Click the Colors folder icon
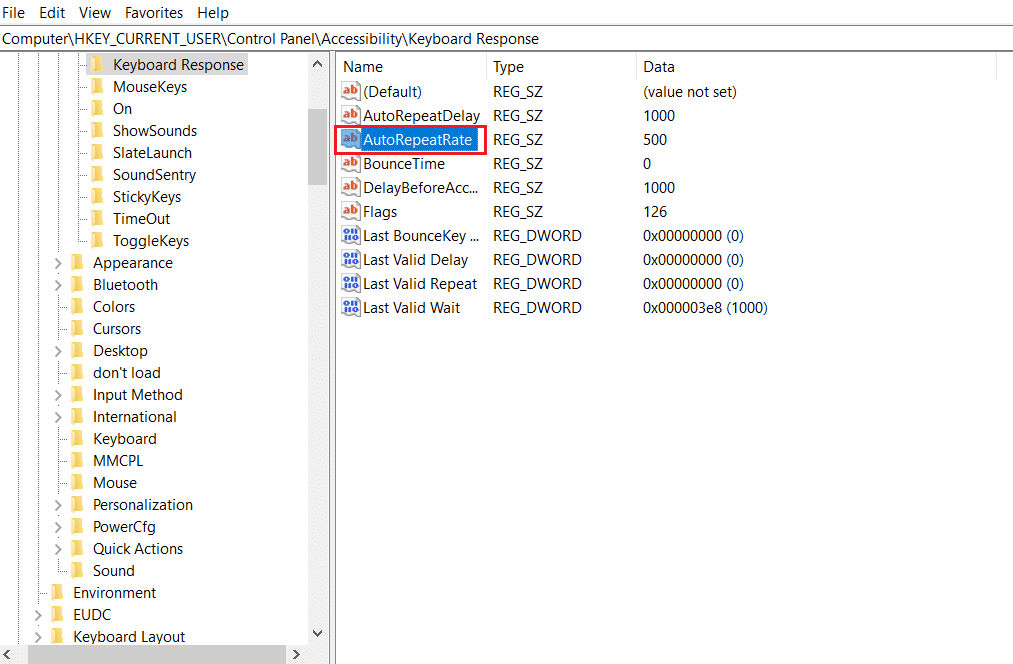Image resolution: width=1013 pixels, height=664 pixels. point(77,306)
